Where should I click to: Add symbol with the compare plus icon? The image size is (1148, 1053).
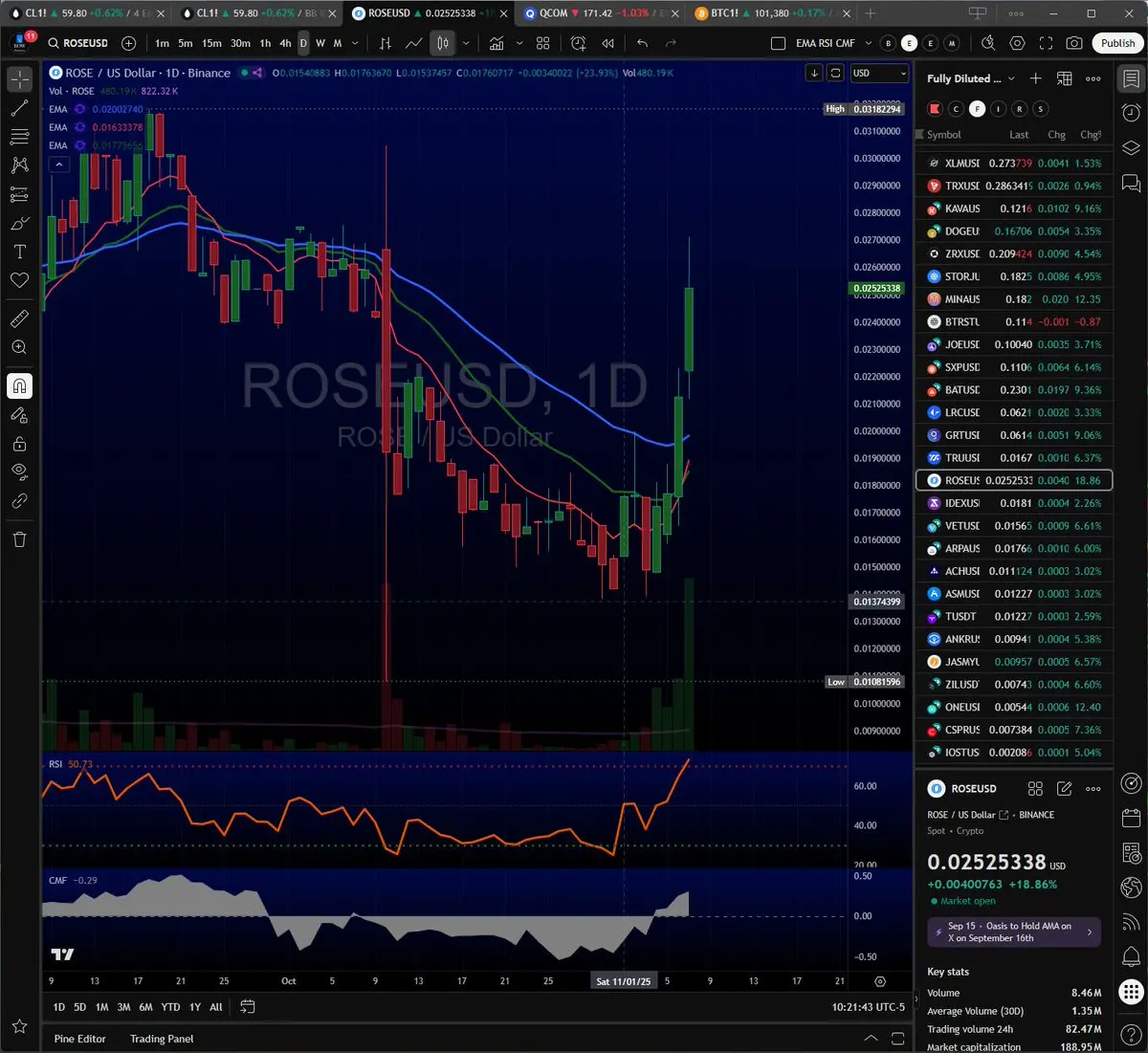pyautogui.click(x=129, y=43)
